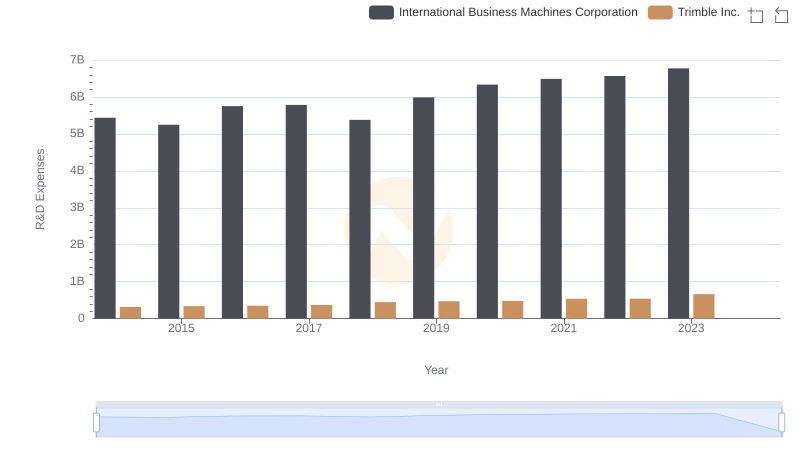Click the zoom reset restore icon
The width and height of the screenshot is (800, 461).
pos(781,15)
